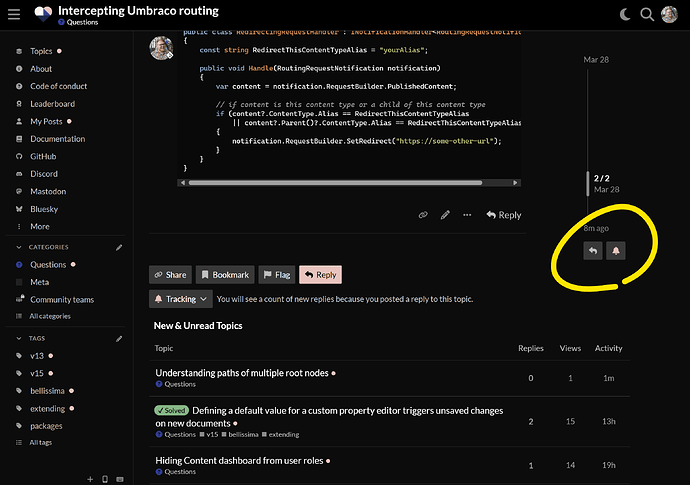Edit categories with pencil icon

click(x=119, y=247)
